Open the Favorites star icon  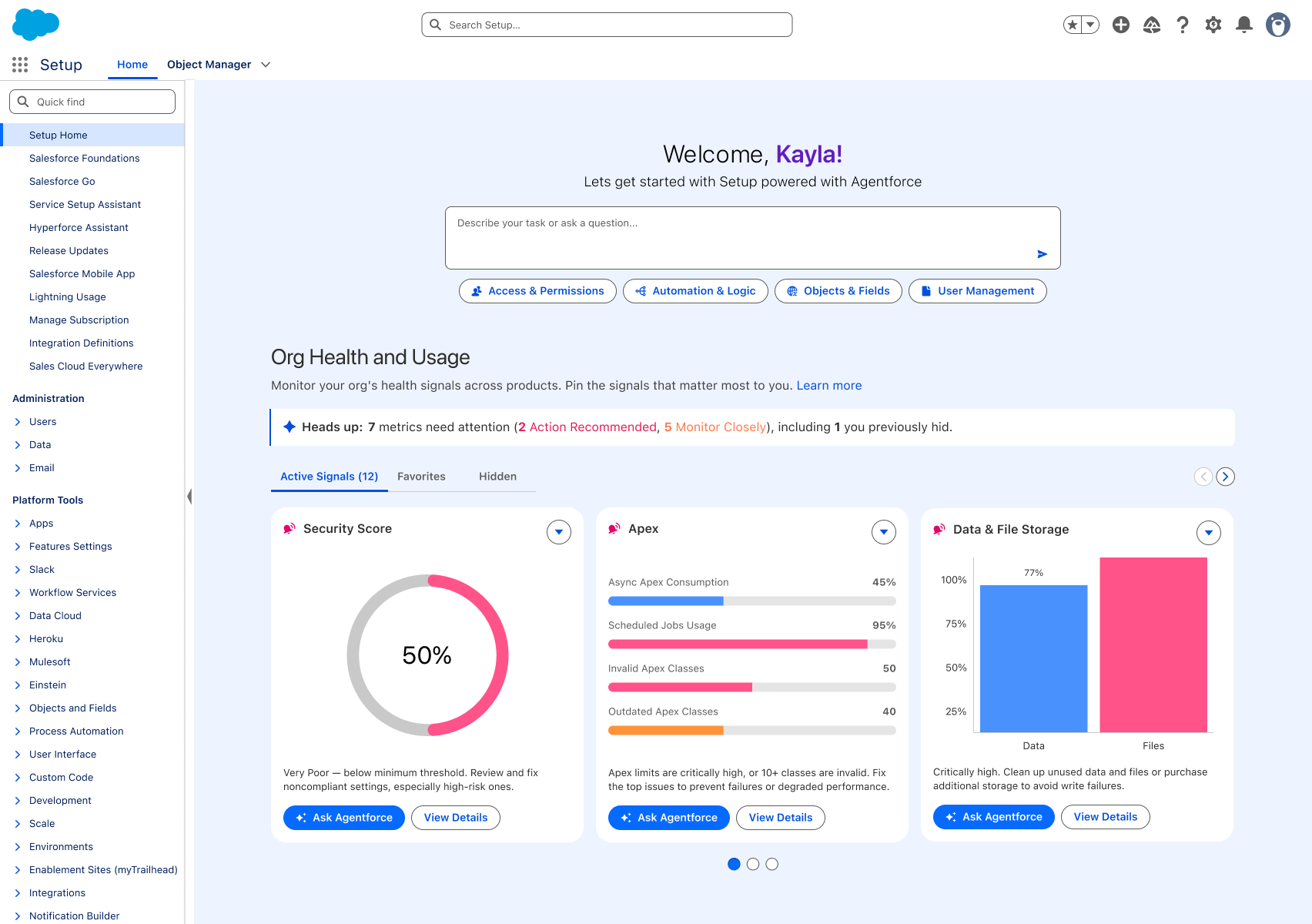click(x=1073, y=25)
